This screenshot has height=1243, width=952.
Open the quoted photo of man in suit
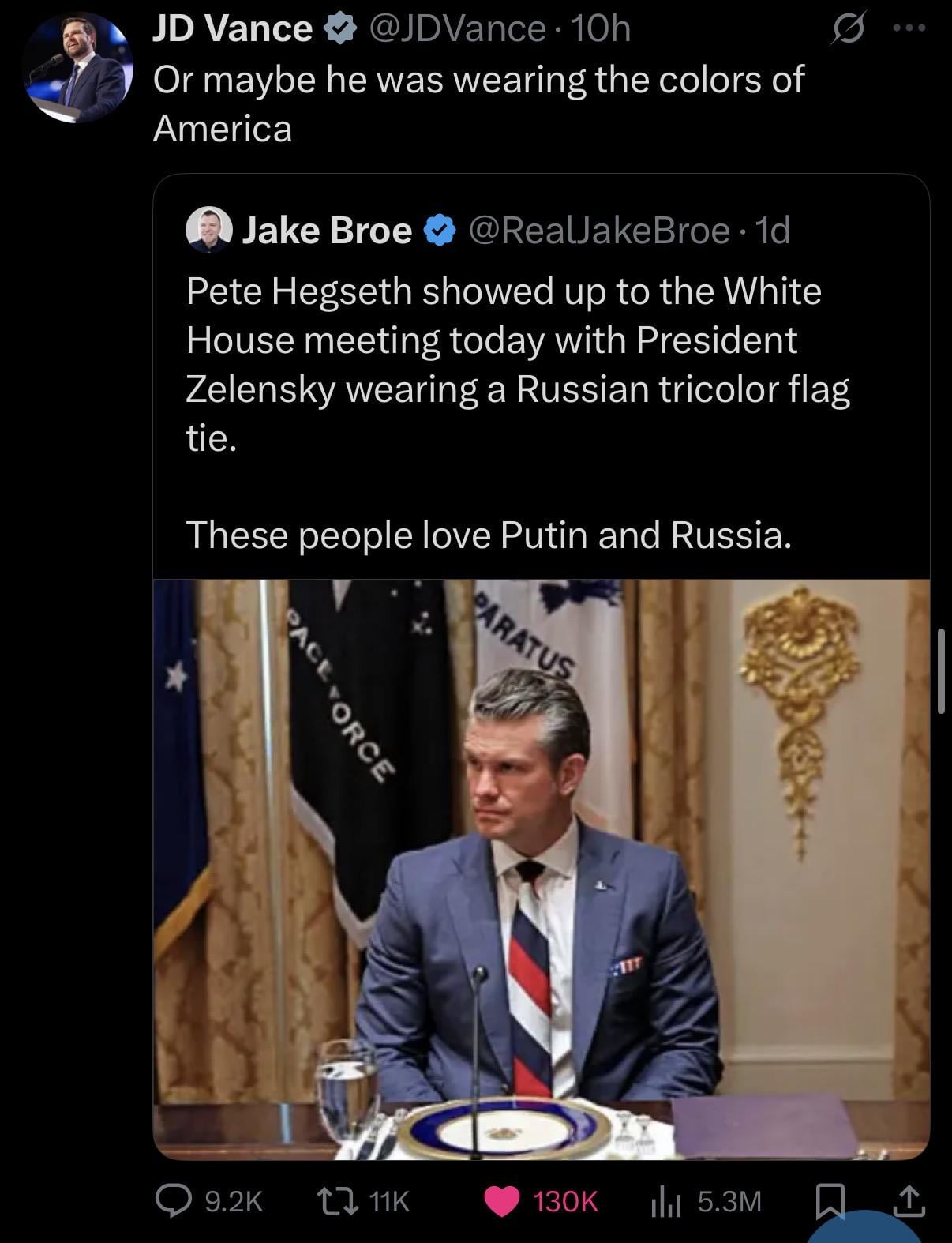541,869
